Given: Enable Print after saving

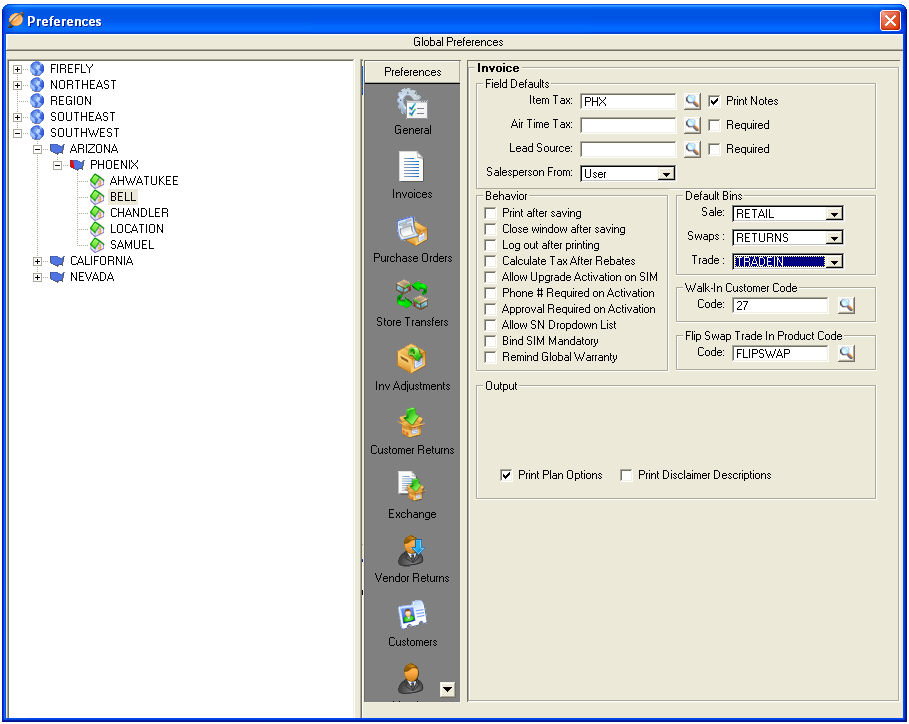Looking at the screenshot, I should pos(490,213).
